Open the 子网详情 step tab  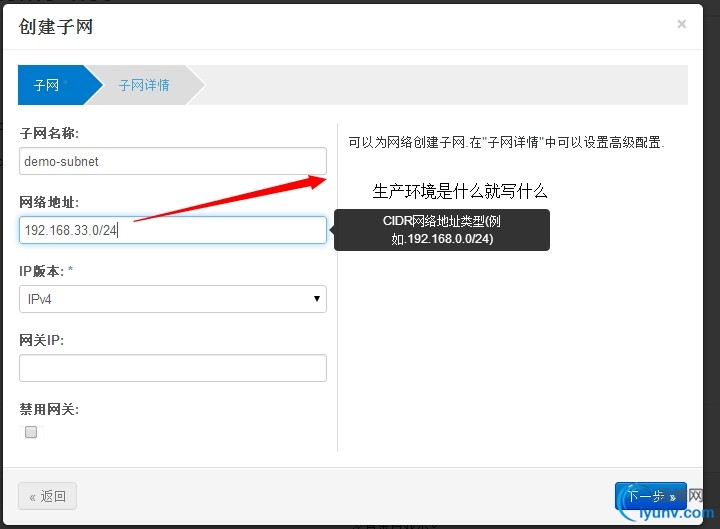coord(144,85)
